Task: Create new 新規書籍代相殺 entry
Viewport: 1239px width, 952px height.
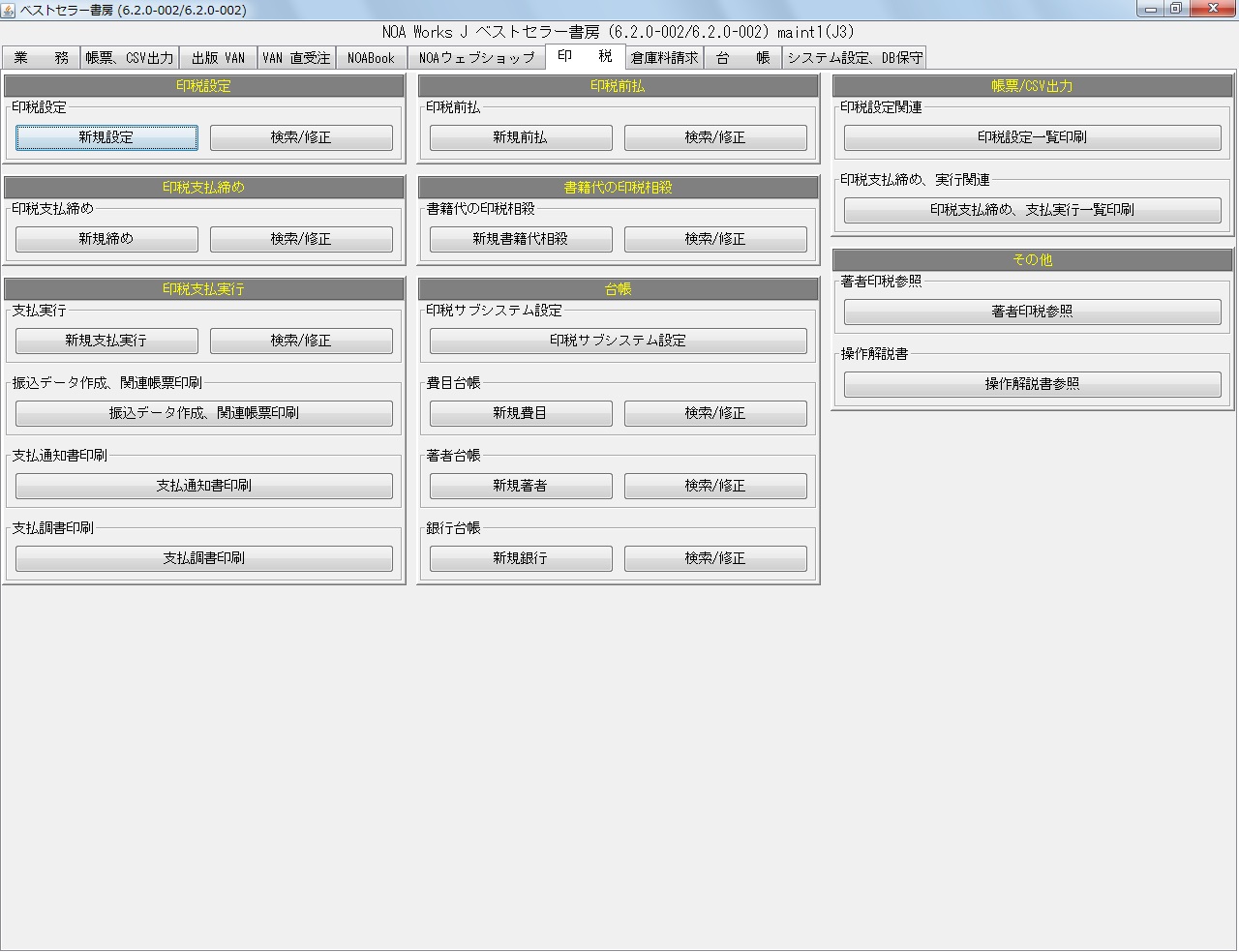Action: coord(521,239)
